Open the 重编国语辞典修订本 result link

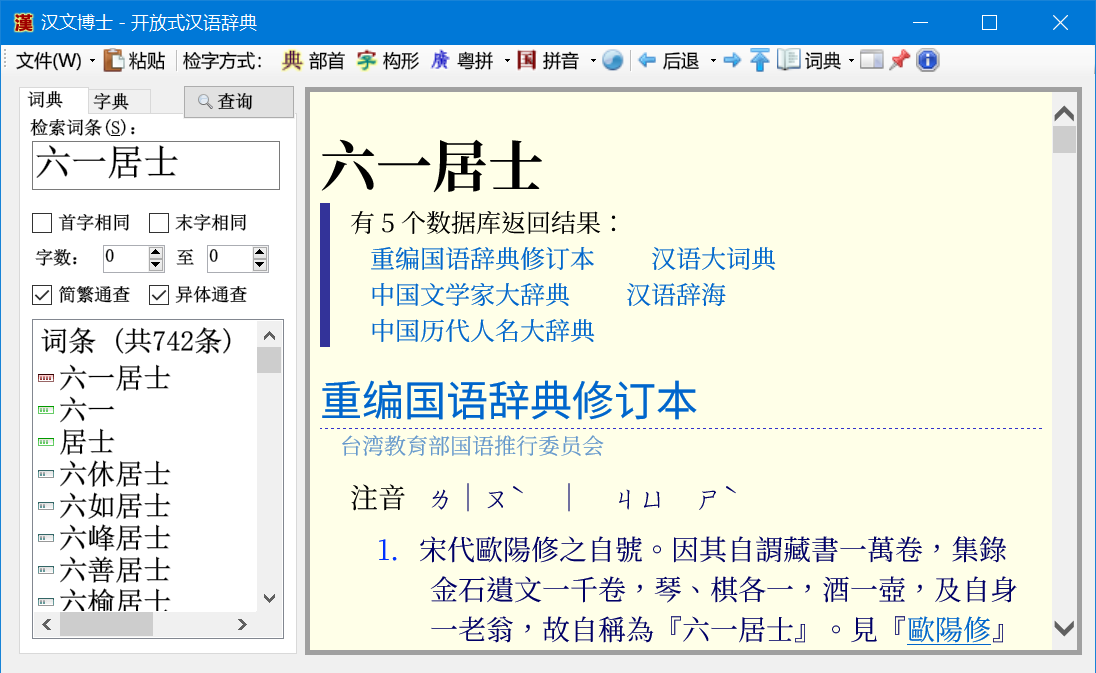click(x=482, y=259)
